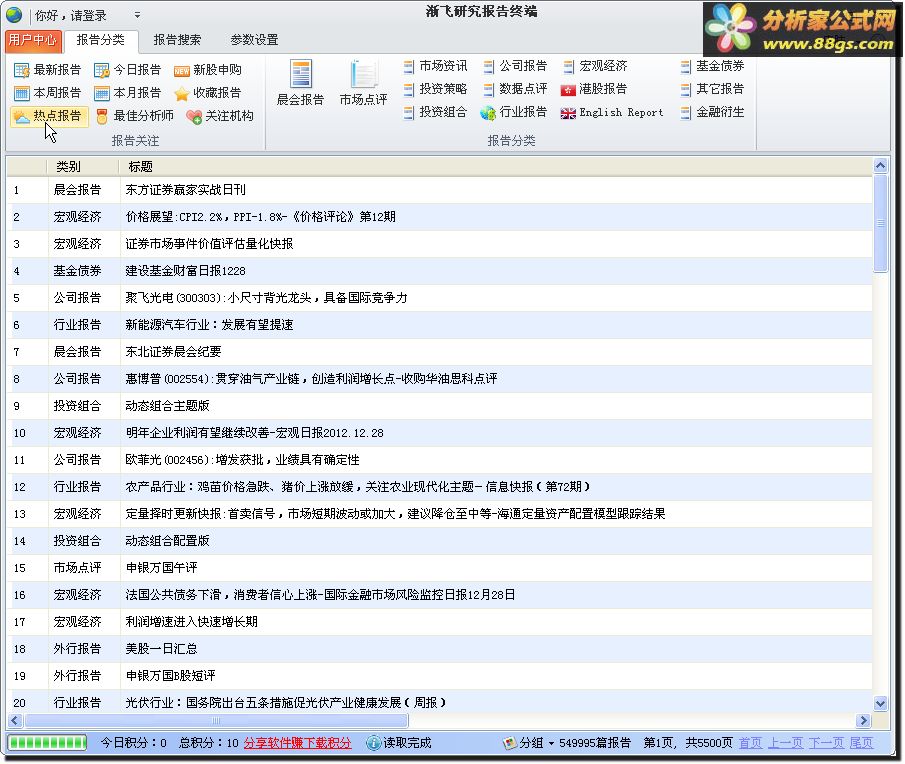Viewport: 905px width, 764px height.
Task: Go to 上一页 previous page link
Action: [x=785, y=743]
